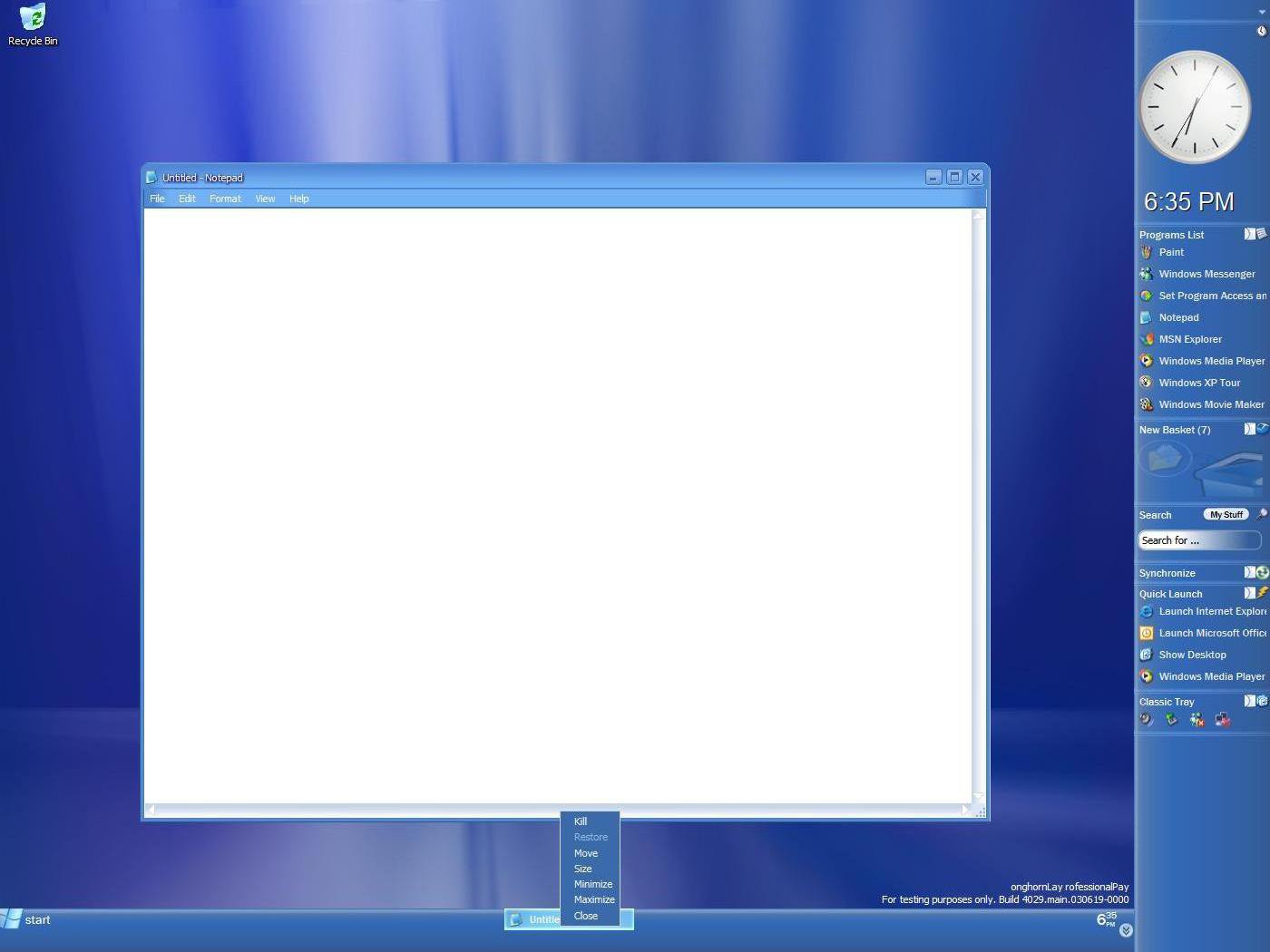Viewport: 1270px width, 952px height.
Task: Launch Windows Messenger from the sidebar
Action: click(1206, 274)
